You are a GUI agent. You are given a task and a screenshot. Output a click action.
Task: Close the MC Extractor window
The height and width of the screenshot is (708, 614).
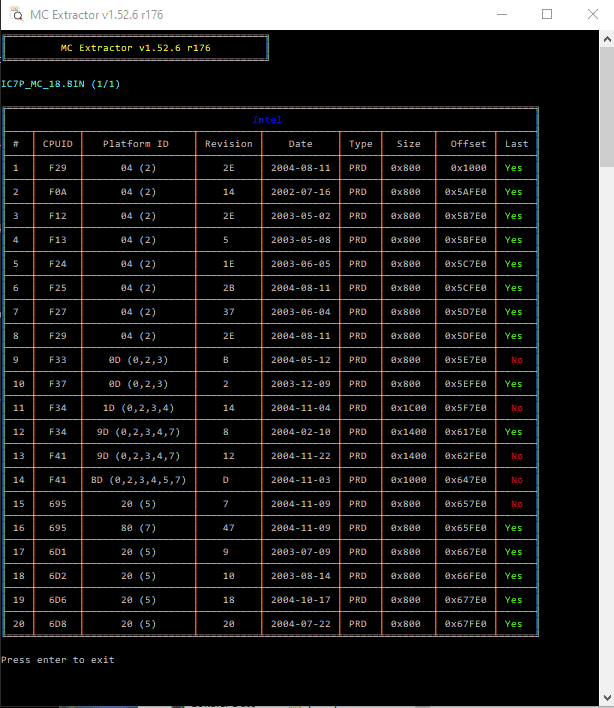tap(593, 14)
